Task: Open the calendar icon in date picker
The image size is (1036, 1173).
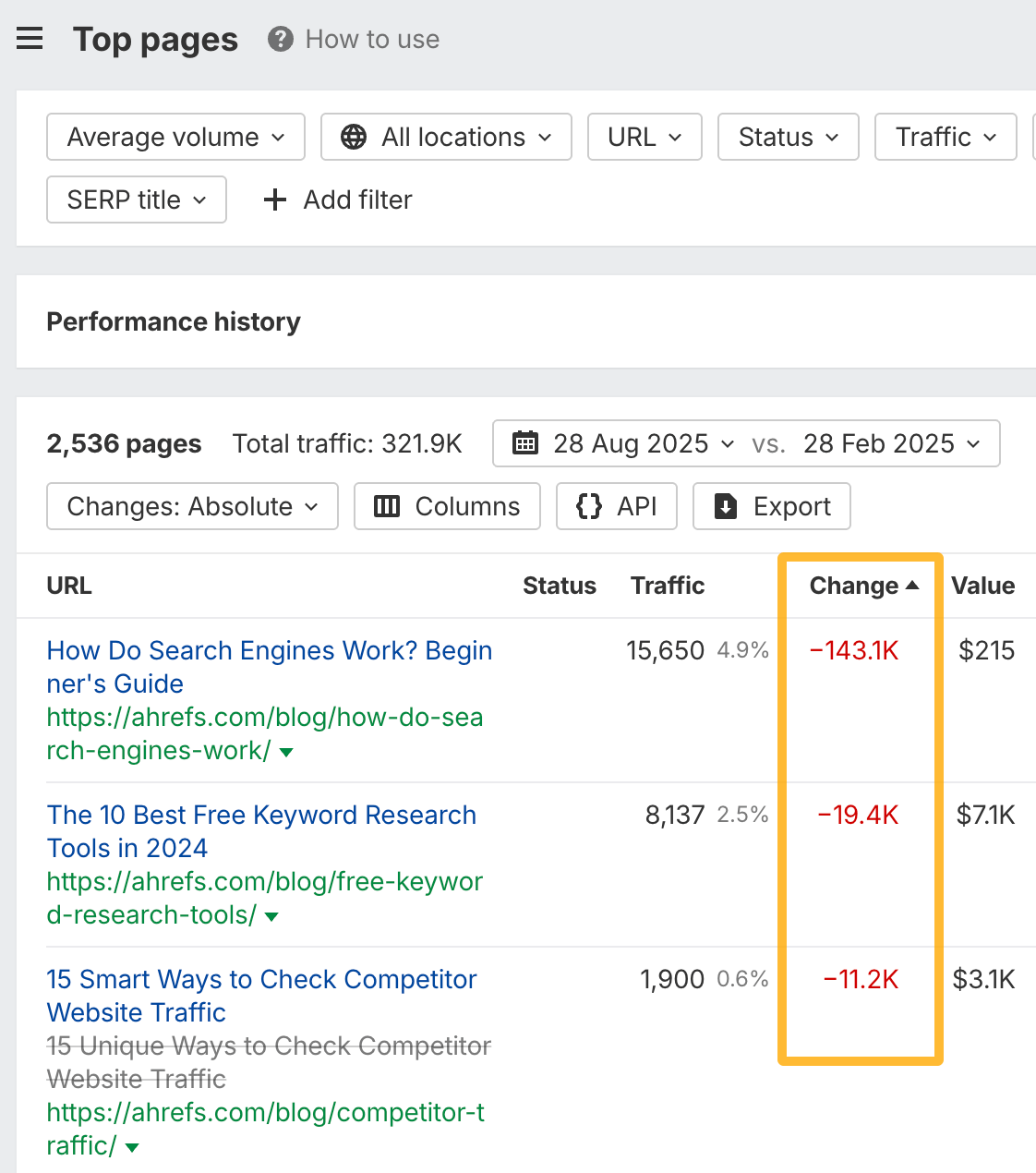Action: (524, 443)
